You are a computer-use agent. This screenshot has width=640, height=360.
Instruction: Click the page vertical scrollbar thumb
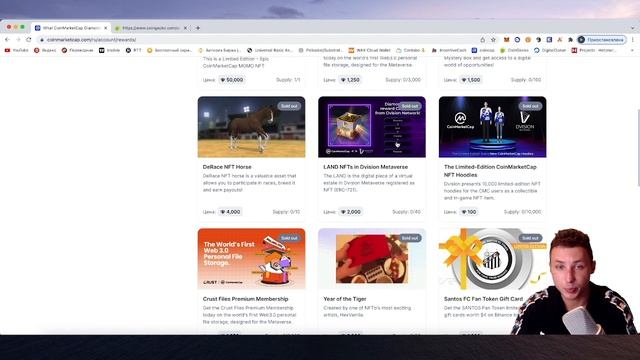coord(638,147)
